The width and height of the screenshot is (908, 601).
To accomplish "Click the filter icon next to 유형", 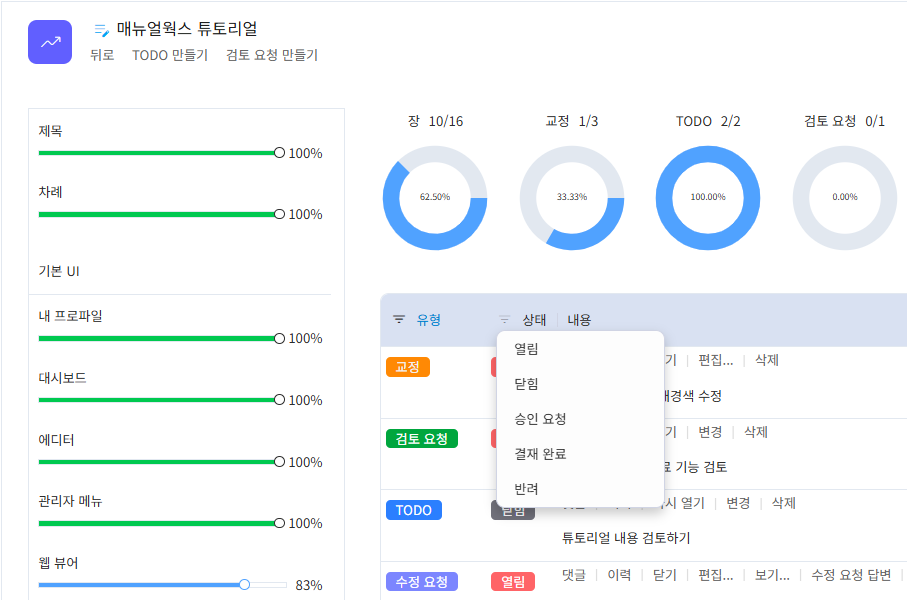I will [399, 320].
